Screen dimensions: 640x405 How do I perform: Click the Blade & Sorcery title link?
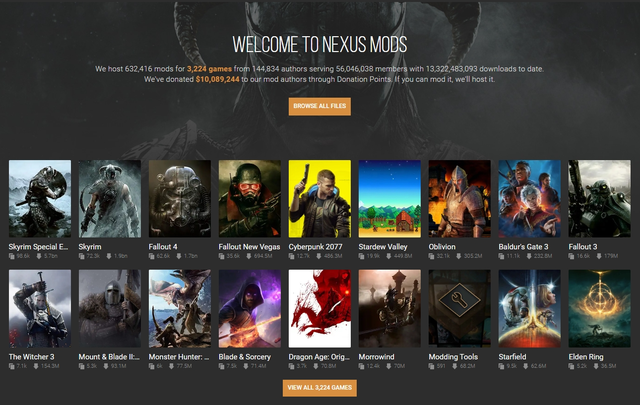click(244, 357)
